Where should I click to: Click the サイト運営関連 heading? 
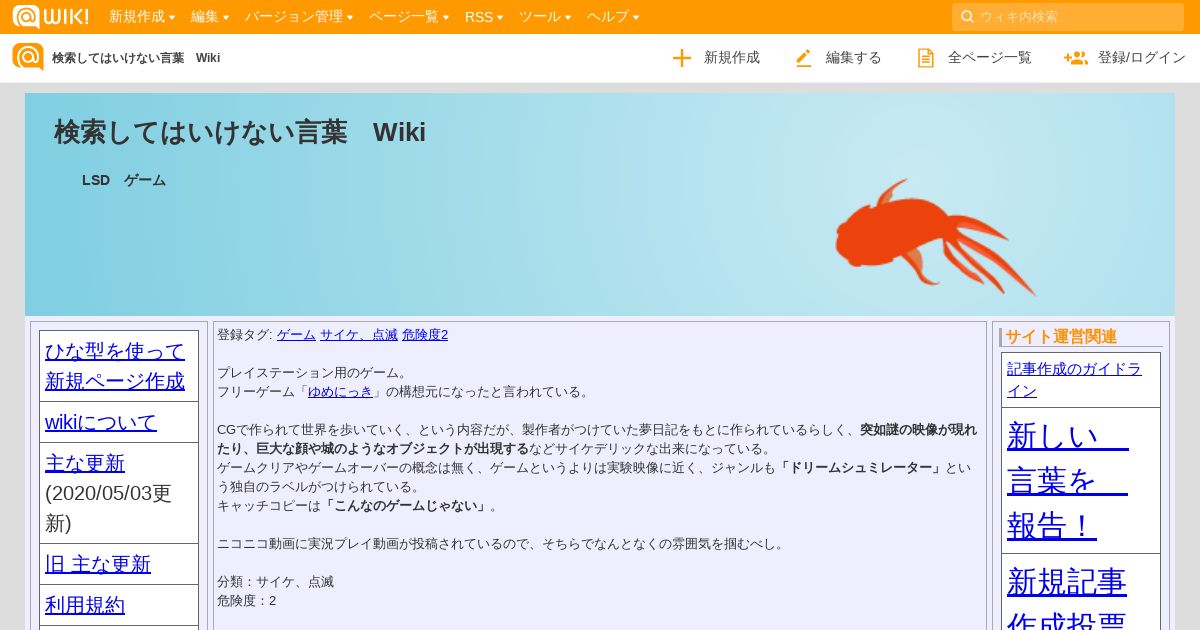(x=1061, y=337)
